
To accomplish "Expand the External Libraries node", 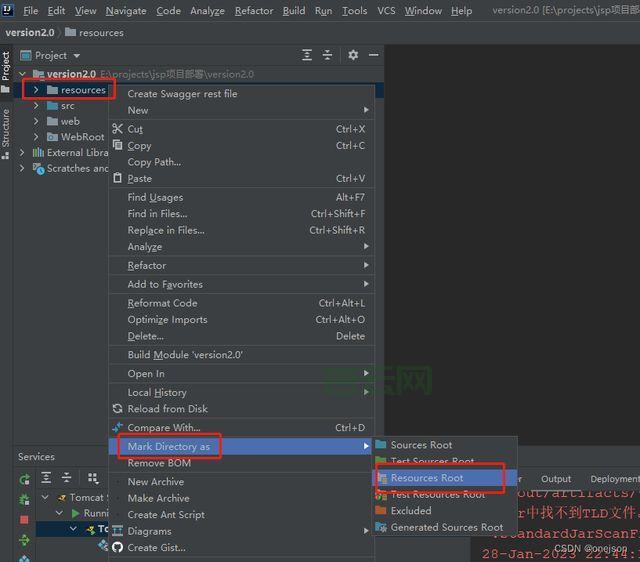I will 24,153.
